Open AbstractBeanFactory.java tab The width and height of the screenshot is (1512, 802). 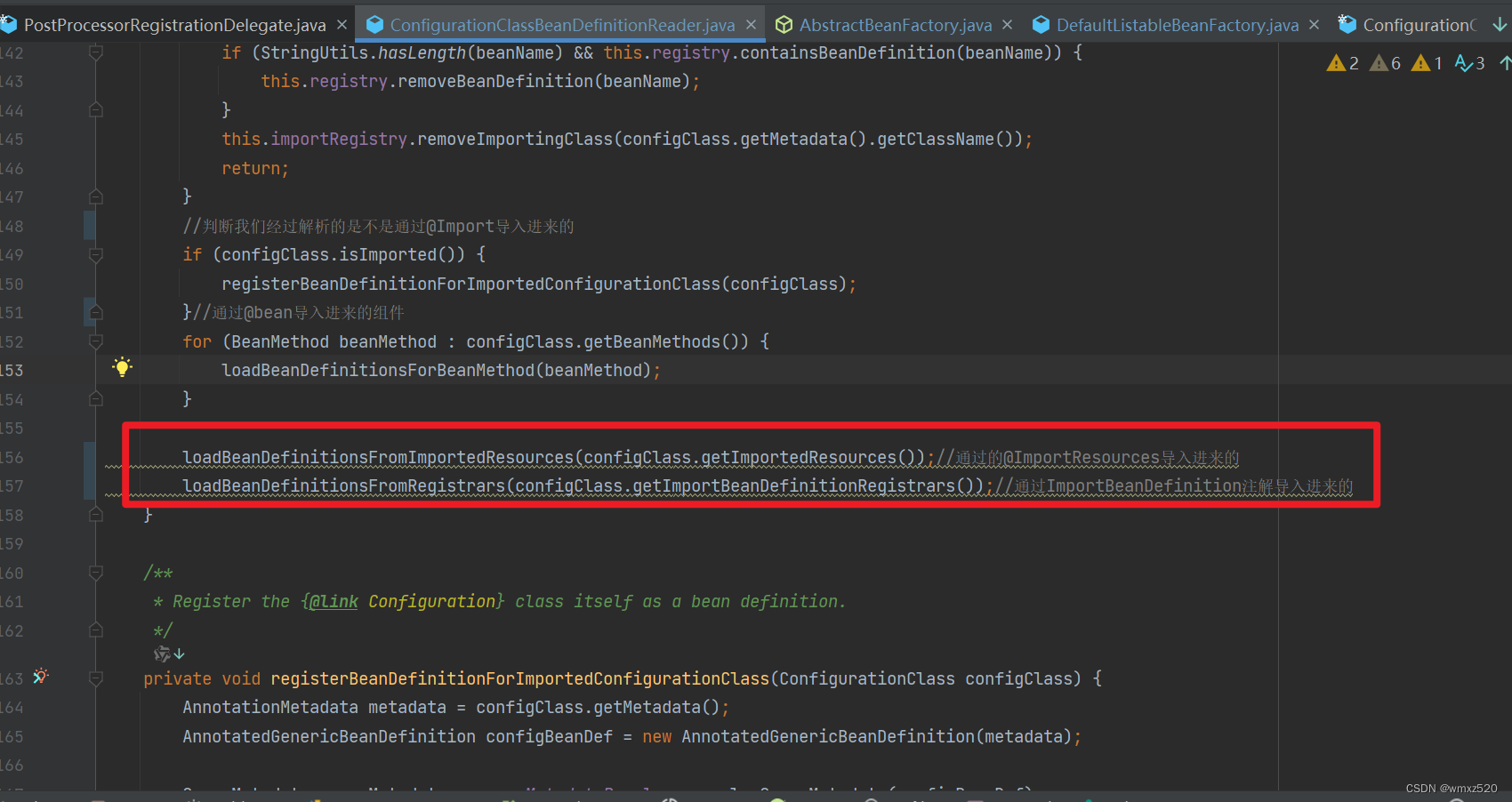[896, 25]
